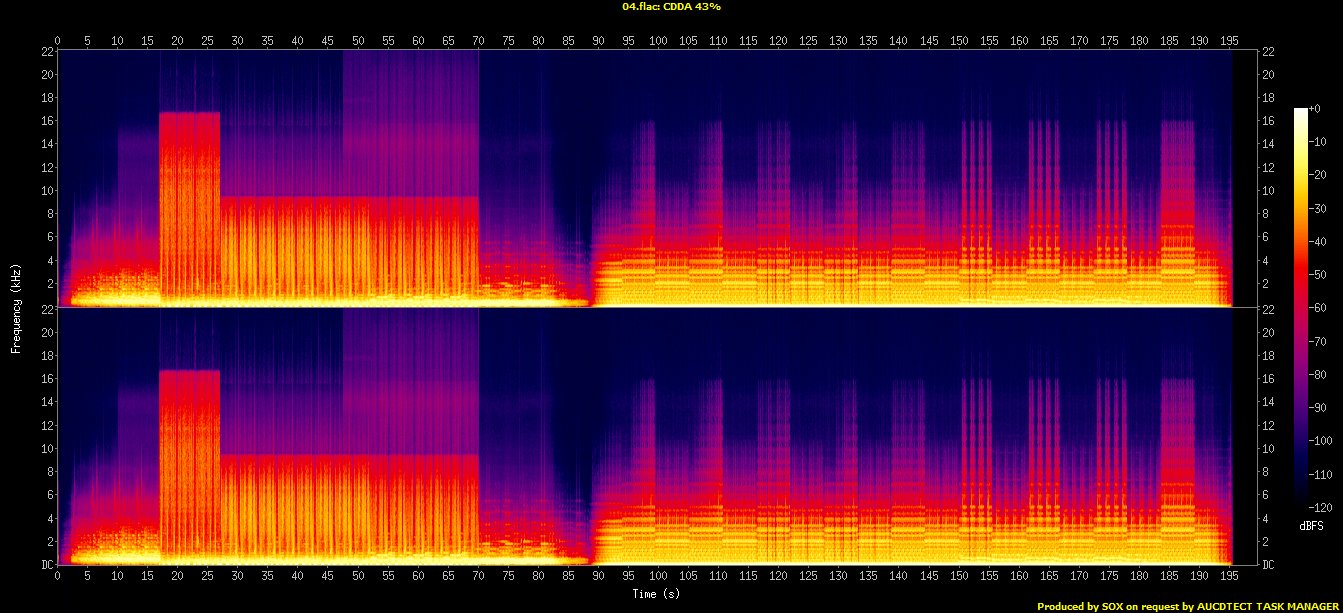
Task: Click the '-30' value on dBFS scale
Action: click(x=1317, y=206)
